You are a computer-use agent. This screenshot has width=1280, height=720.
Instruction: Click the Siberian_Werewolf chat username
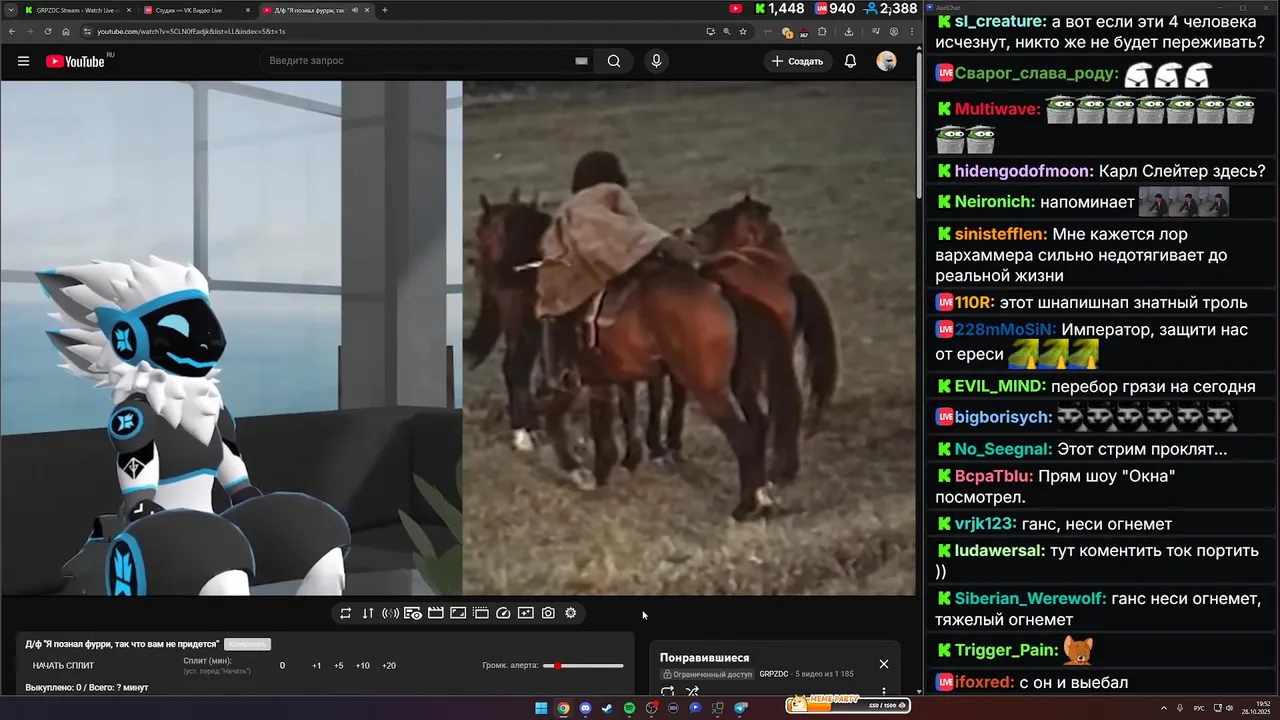pyautogui.click(x=1030, y=598)
